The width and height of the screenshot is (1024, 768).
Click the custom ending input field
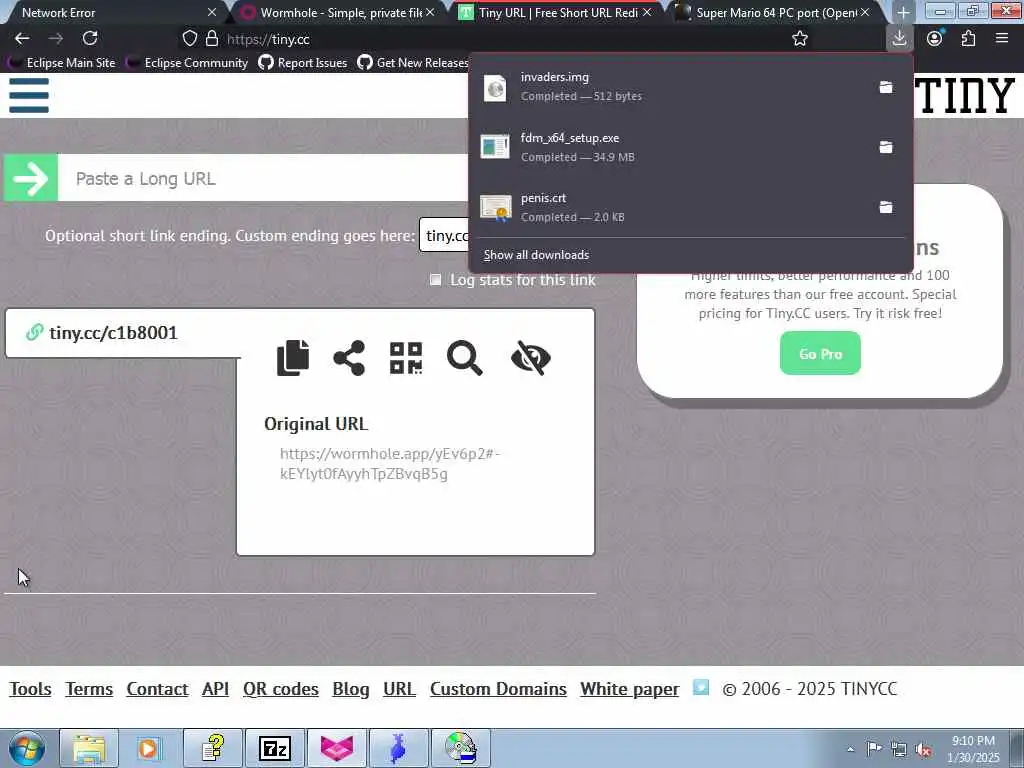point(444,235)
